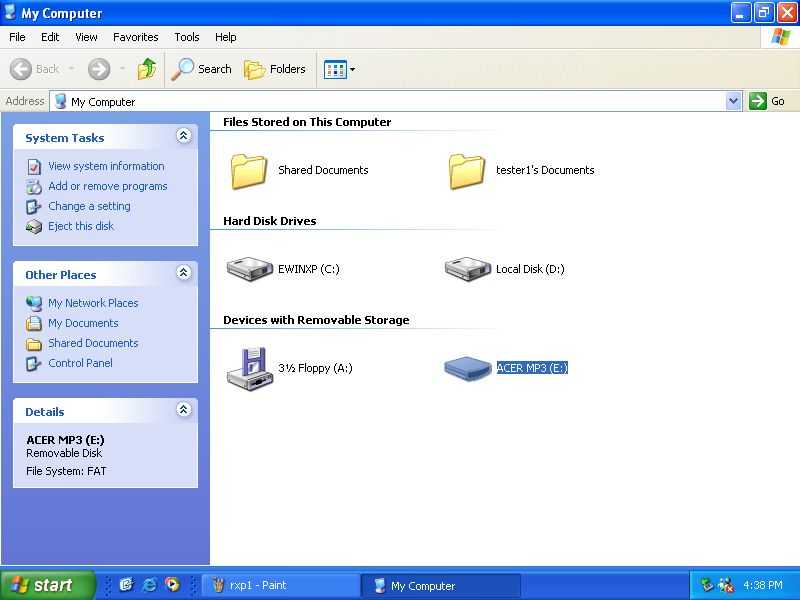Expand the Address bar dropdown

point(733,101)
